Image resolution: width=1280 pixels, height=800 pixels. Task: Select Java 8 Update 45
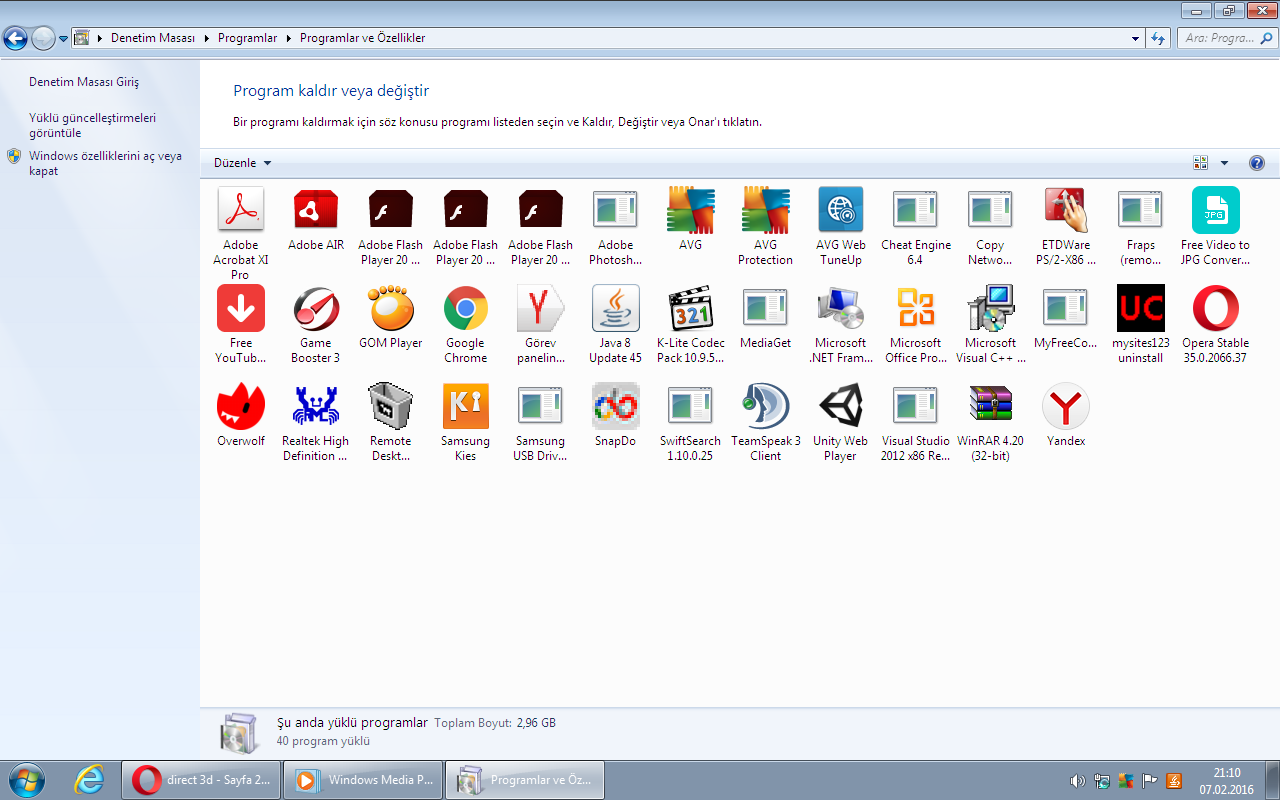pyautogui.click(x=616, y=324)
